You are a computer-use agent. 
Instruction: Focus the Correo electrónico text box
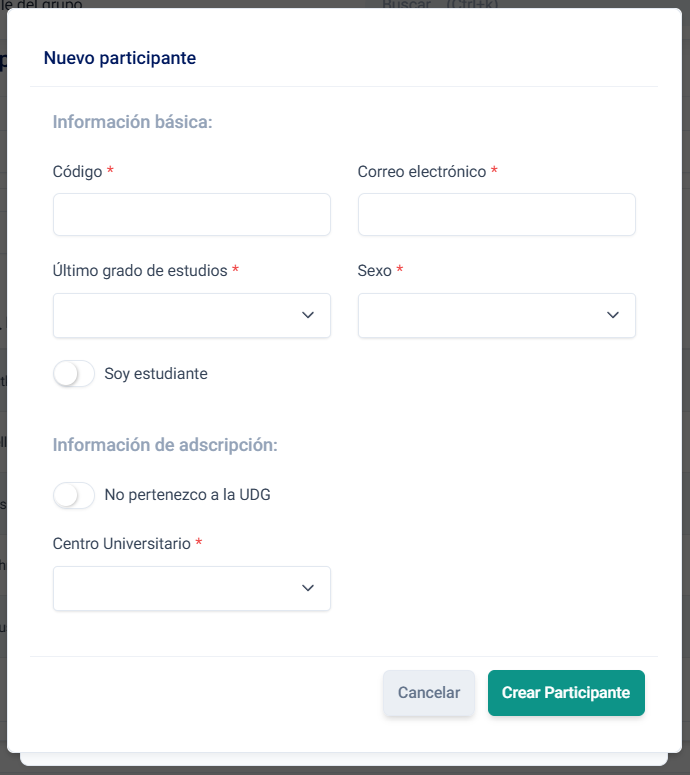496,215
